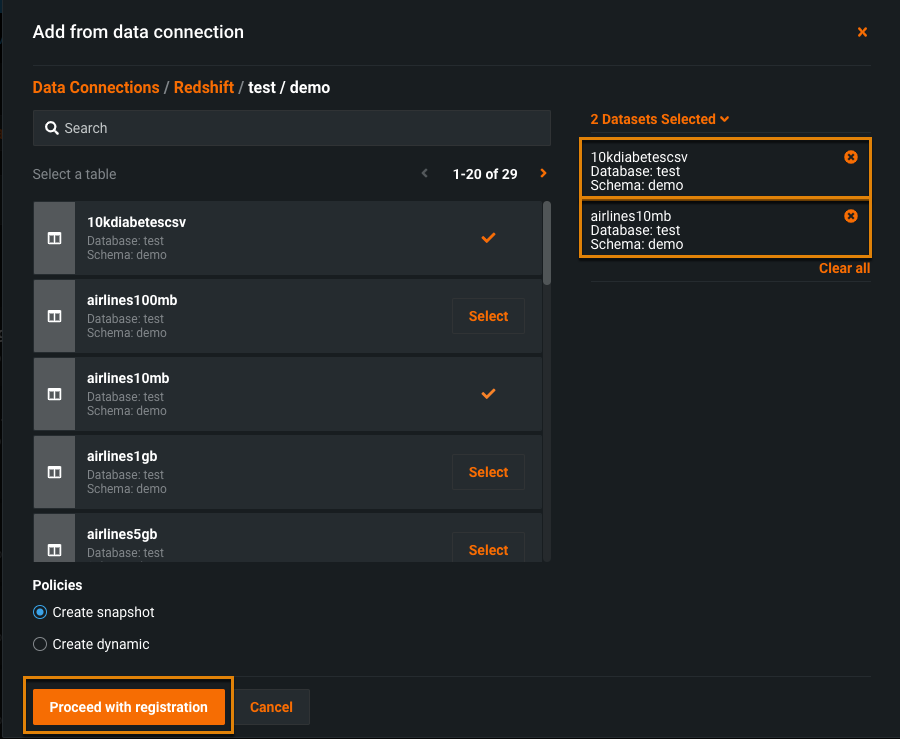Screen dimensions: 900x739
Task: Click the table icon beside airlines100mb
Action: tap(54, 316)
